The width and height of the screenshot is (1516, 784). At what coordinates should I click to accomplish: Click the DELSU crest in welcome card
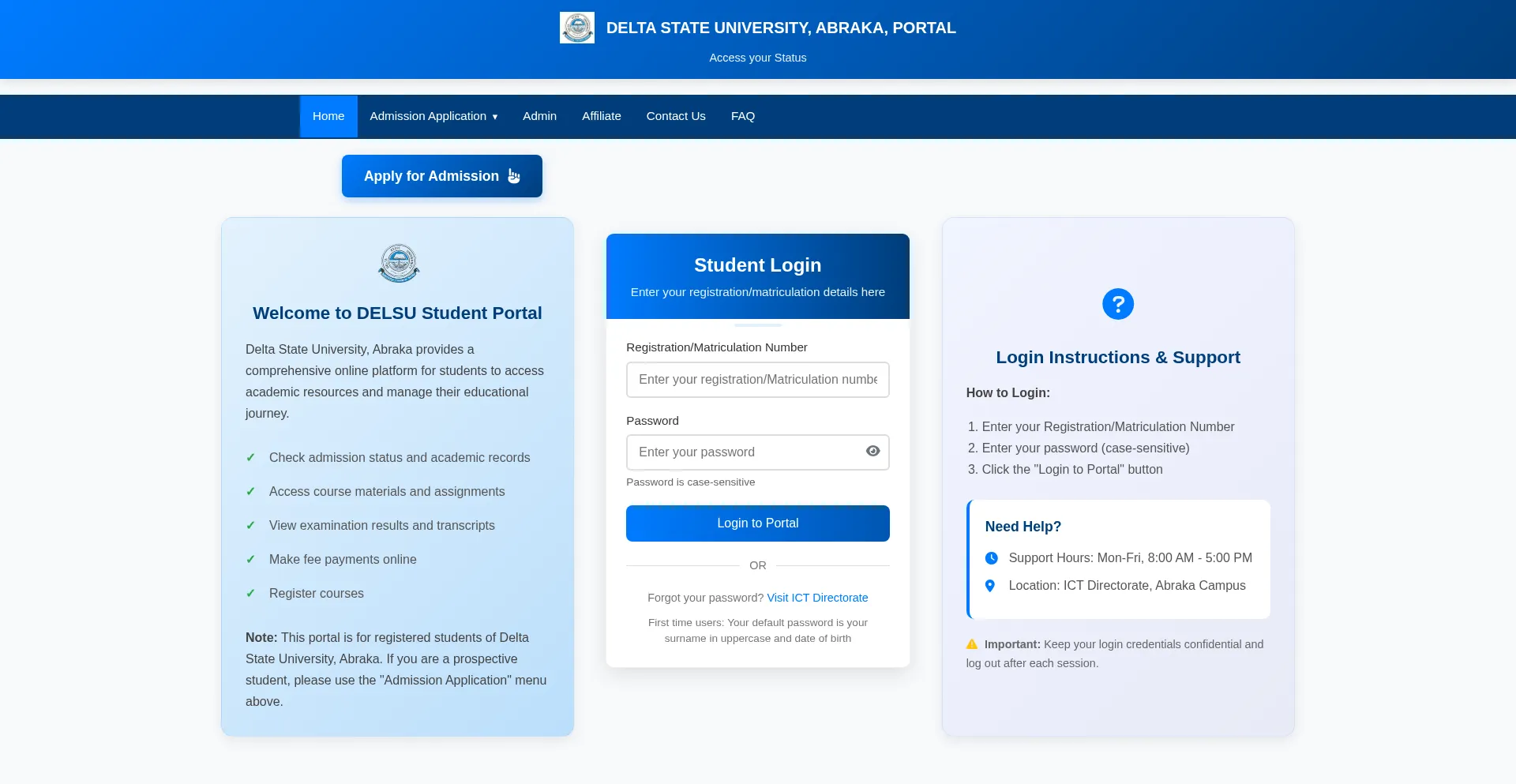click(399, 263)
